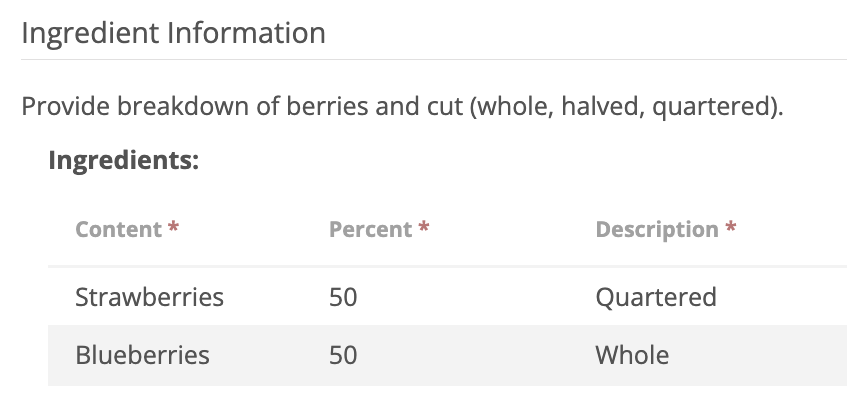
Task: Click the required asterisk beside Content
Action: (174, 228)
